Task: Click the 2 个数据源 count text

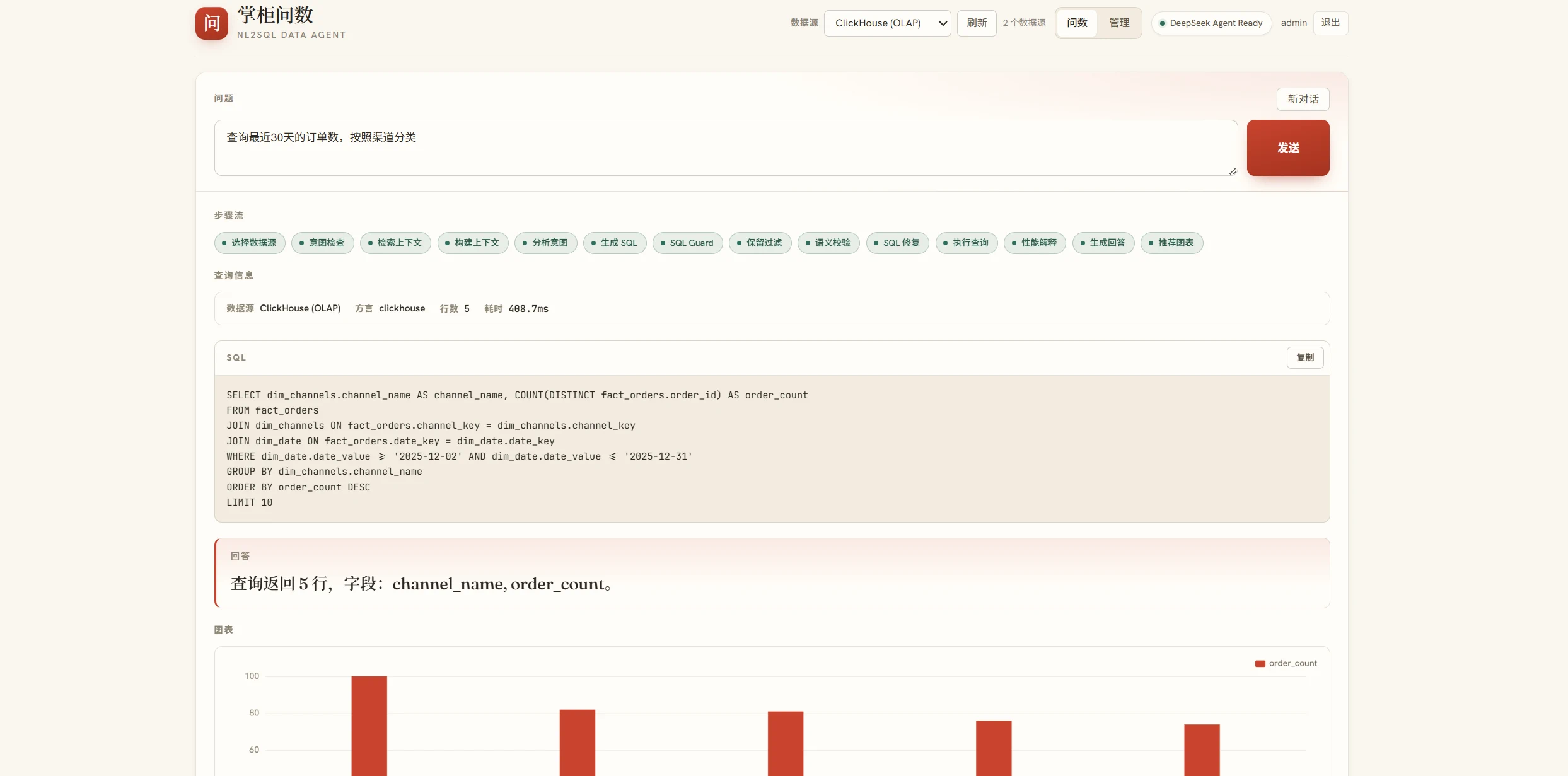Action: pos(1024,23)
